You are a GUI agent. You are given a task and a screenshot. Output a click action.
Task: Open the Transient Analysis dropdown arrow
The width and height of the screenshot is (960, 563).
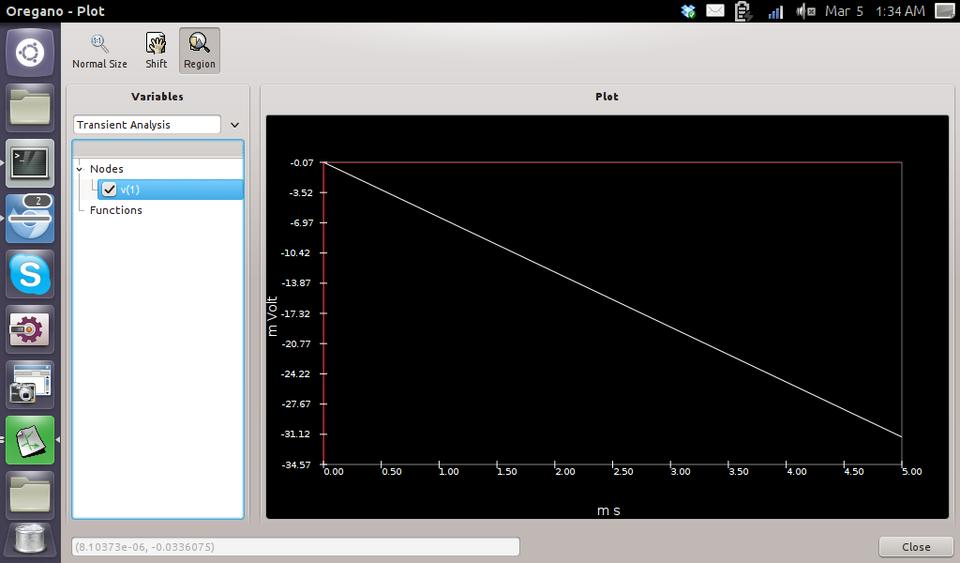(234, 125)
